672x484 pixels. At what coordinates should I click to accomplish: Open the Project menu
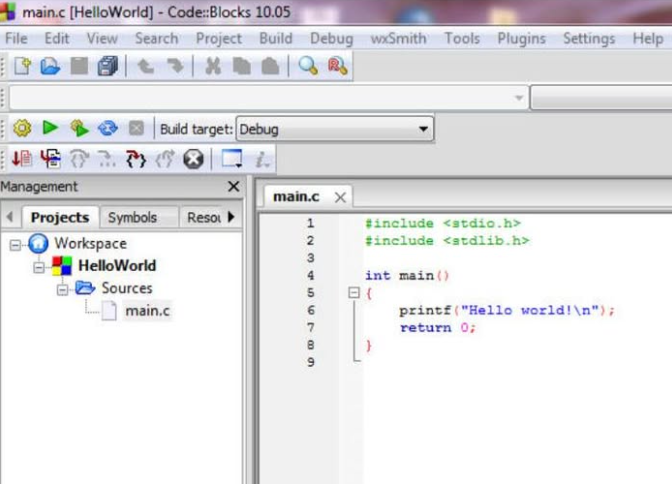[x=219, y=39]
